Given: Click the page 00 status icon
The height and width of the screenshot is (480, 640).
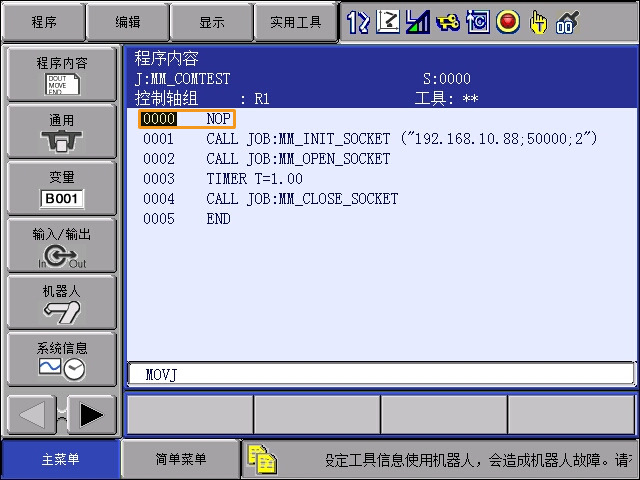Looking at the screenshot, I should pos(567,22).
